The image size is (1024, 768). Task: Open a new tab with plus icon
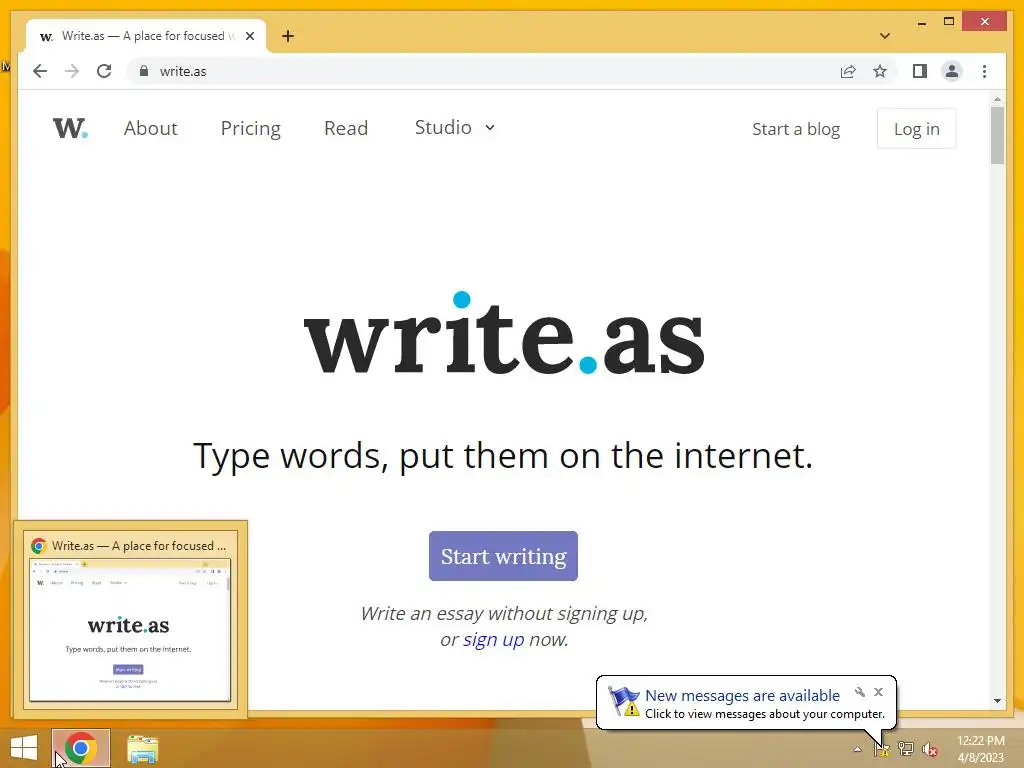pyautogui.click(x=288, y=36)
